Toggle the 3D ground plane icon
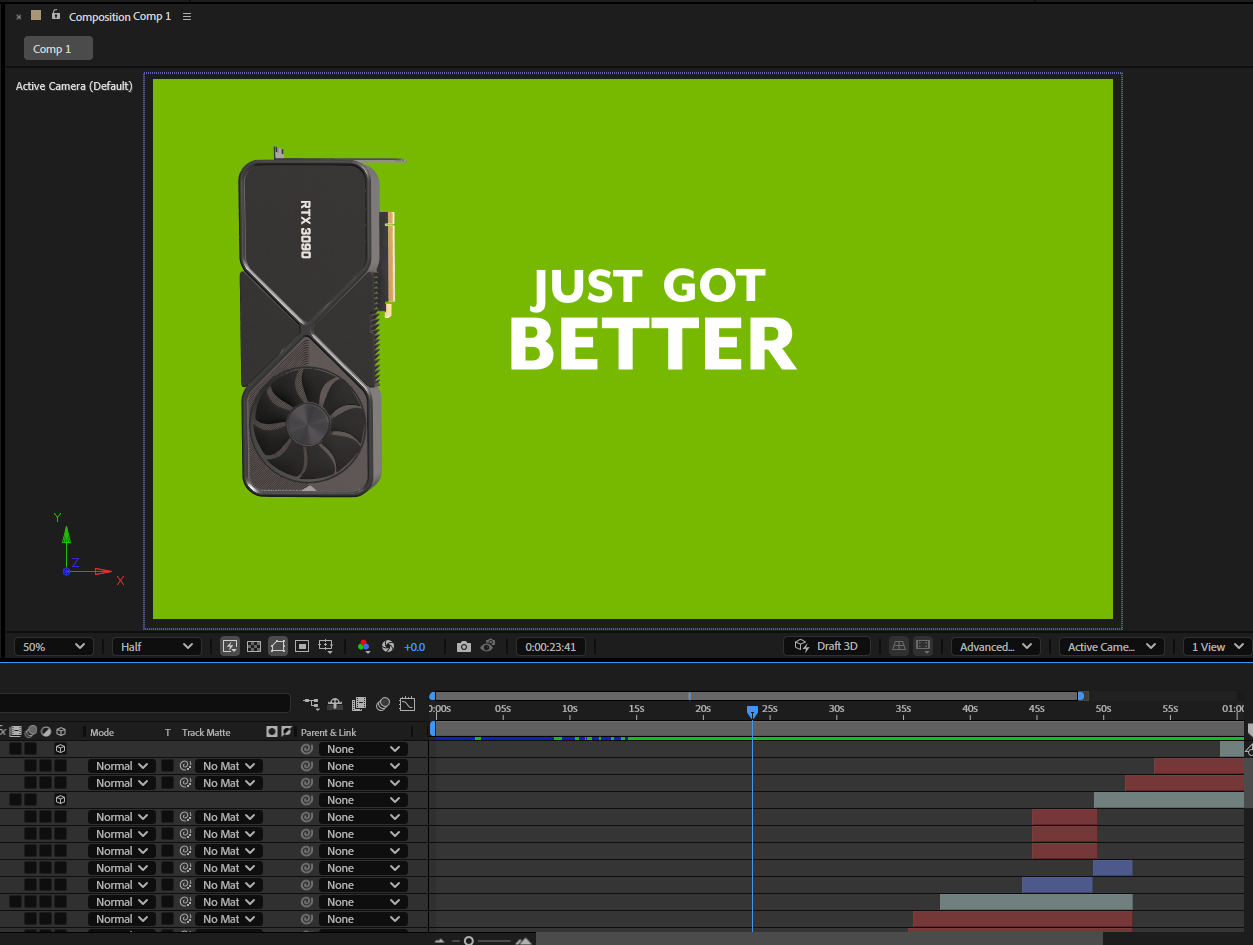The image size is (1253, 945). point(899,646)
